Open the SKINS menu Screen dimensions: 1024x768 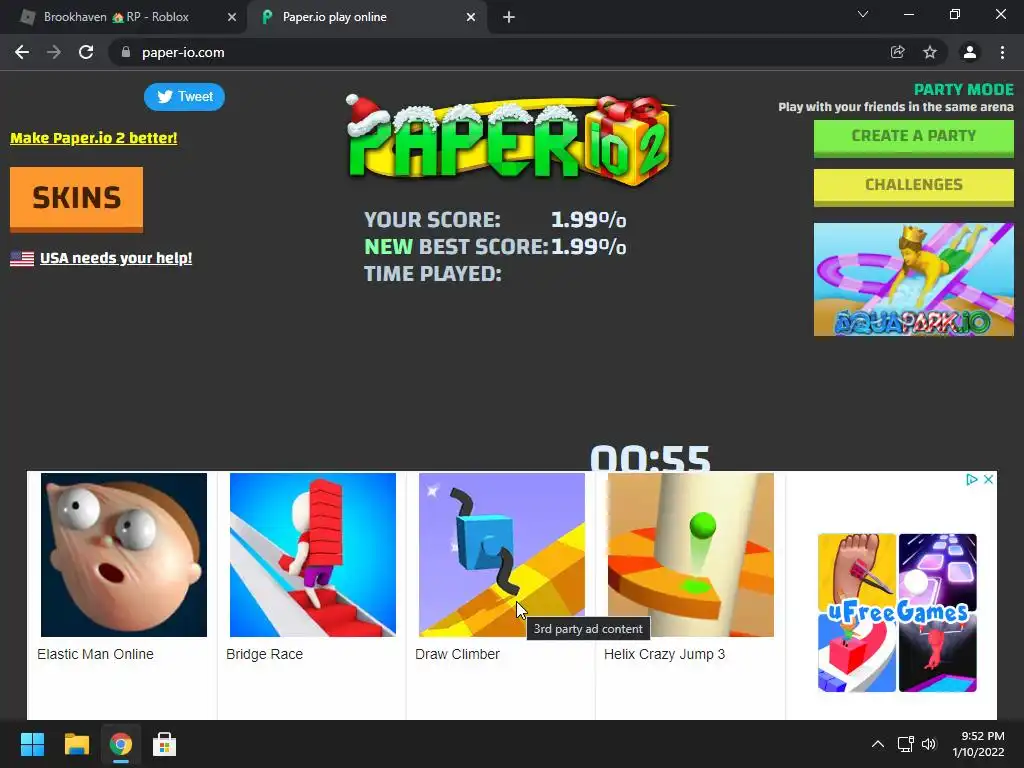coord(76,199)
